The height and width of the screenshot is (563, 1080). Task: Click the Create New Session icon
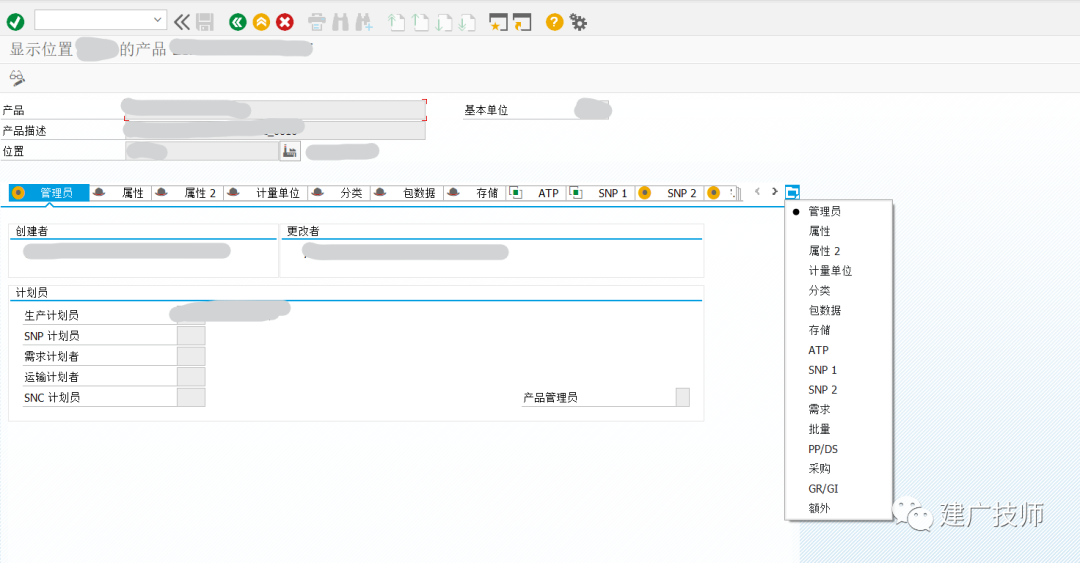tap(498, 22)
